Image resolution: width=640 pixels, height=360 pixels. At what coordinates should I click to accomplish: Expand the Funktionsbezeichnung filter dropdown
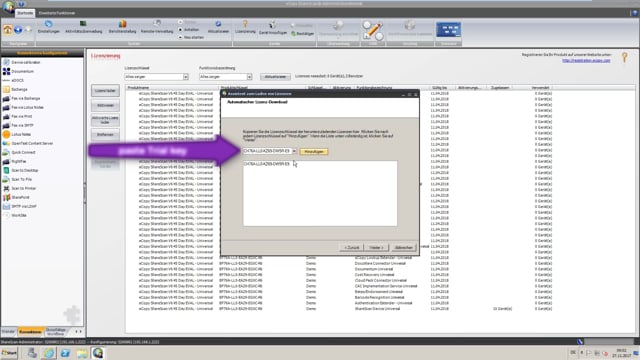point(249,77)
